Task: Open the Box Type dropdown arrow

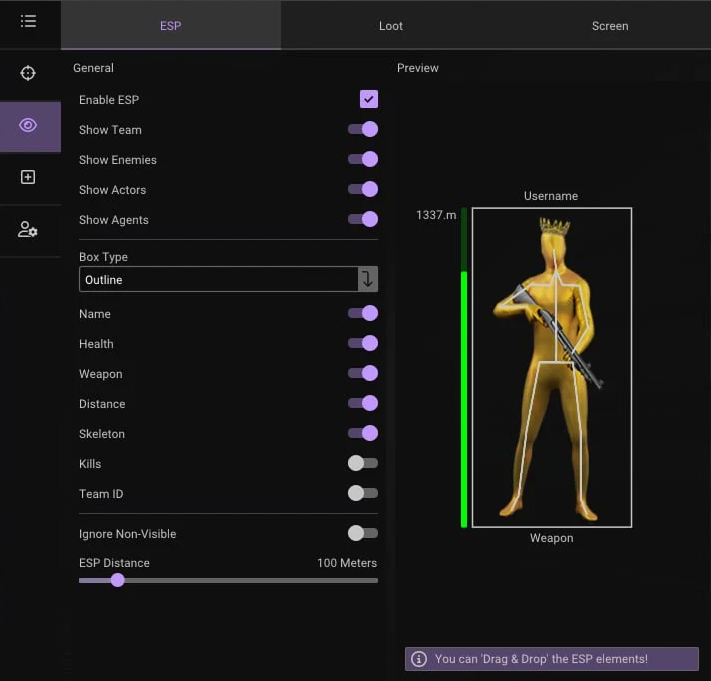Action: [368, 279]
